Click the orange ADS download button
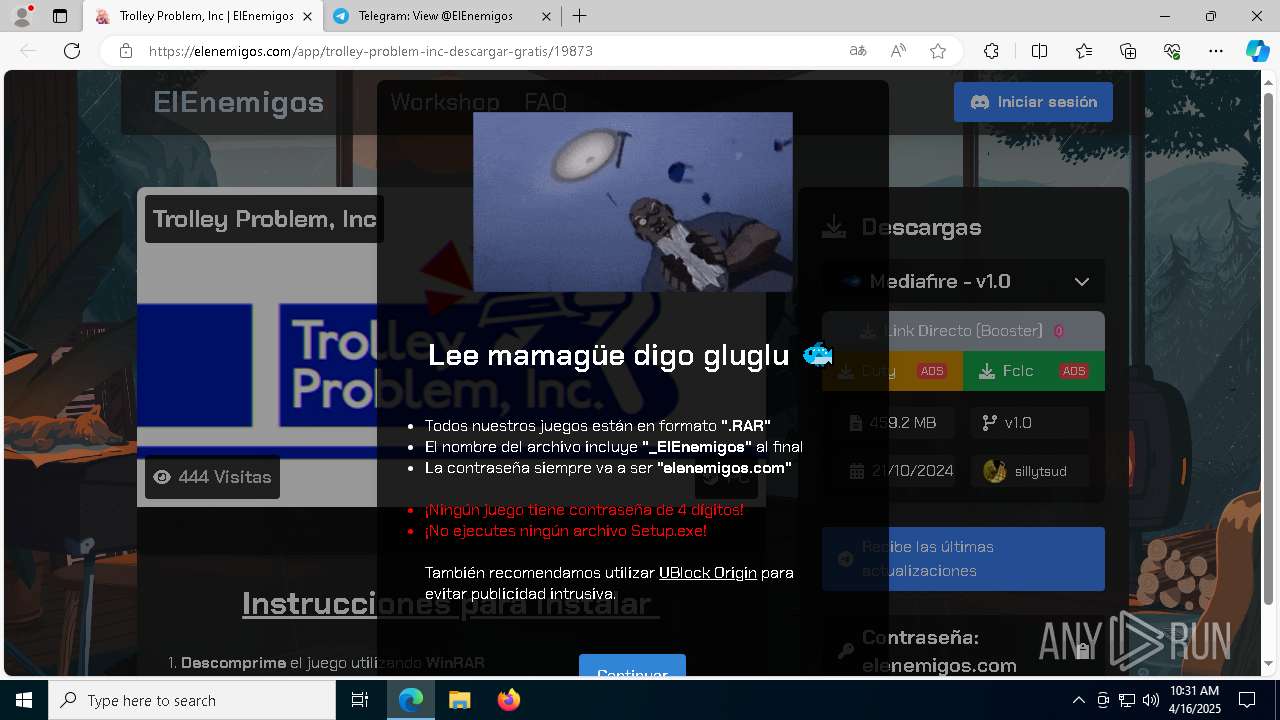The width and height of the screenshot is (1280, 720). 892,371
